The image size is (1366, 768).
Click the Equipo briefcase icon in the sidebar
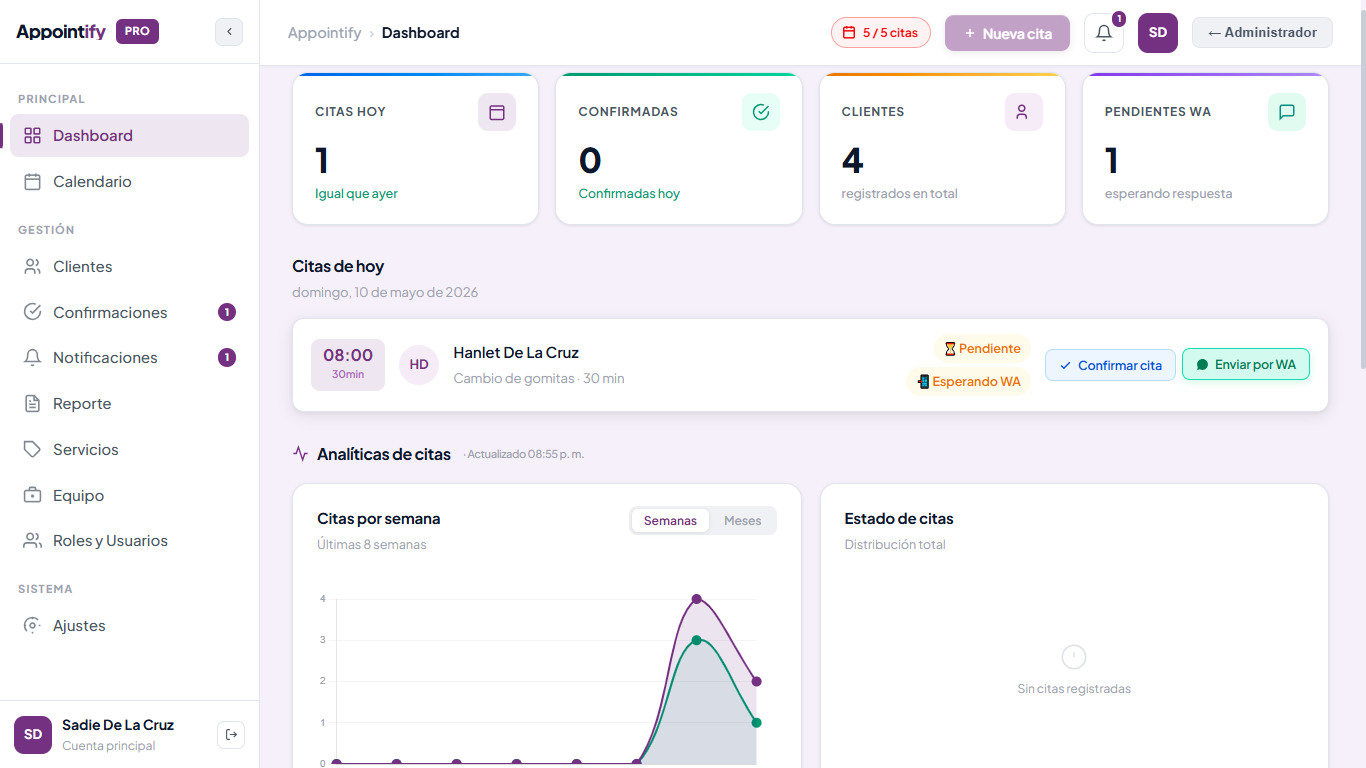pyautogui.click(x=33, y=496)
